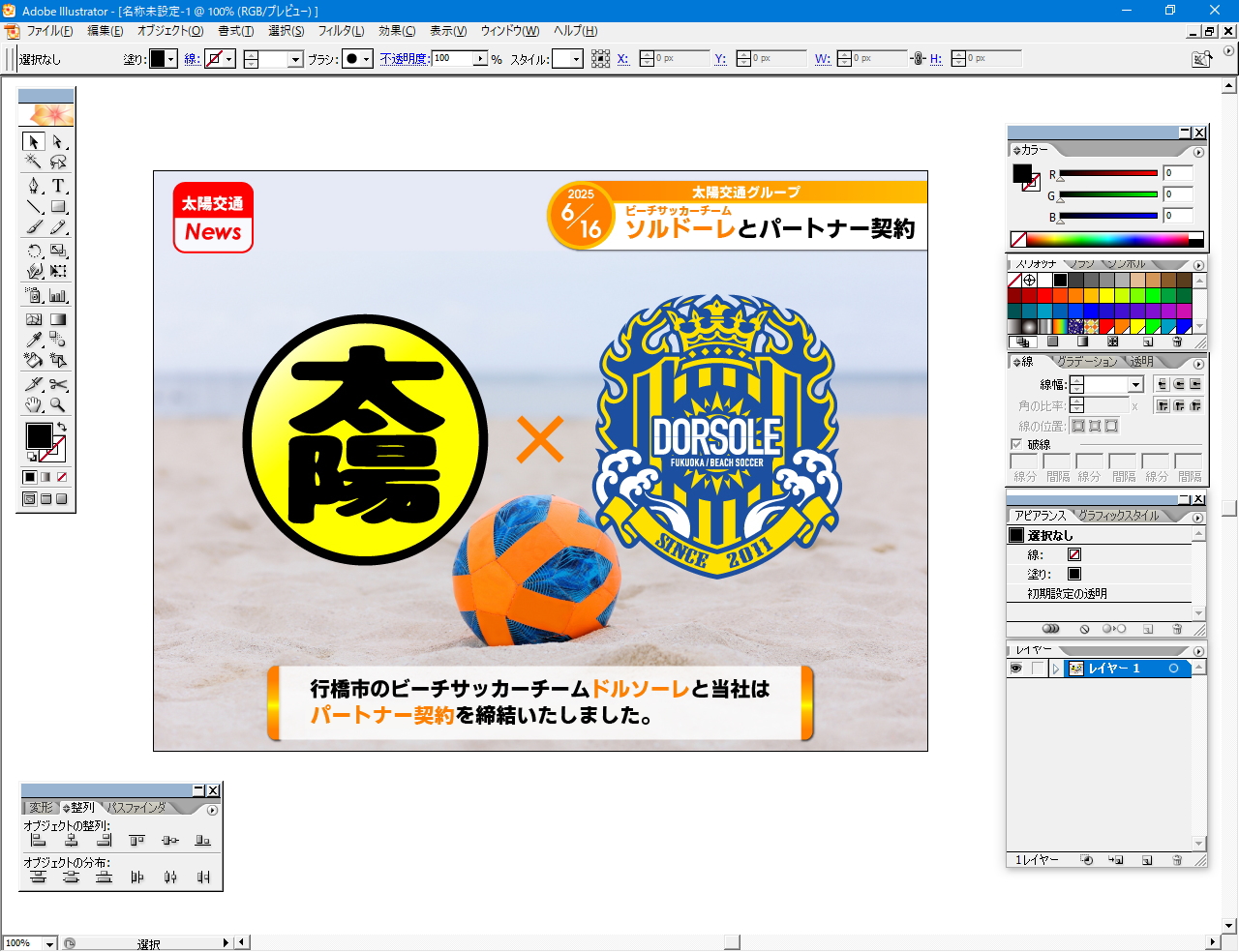This screenshot has height=952, width=1239.
Task: Choose the Scale tool
Action: 58,251
